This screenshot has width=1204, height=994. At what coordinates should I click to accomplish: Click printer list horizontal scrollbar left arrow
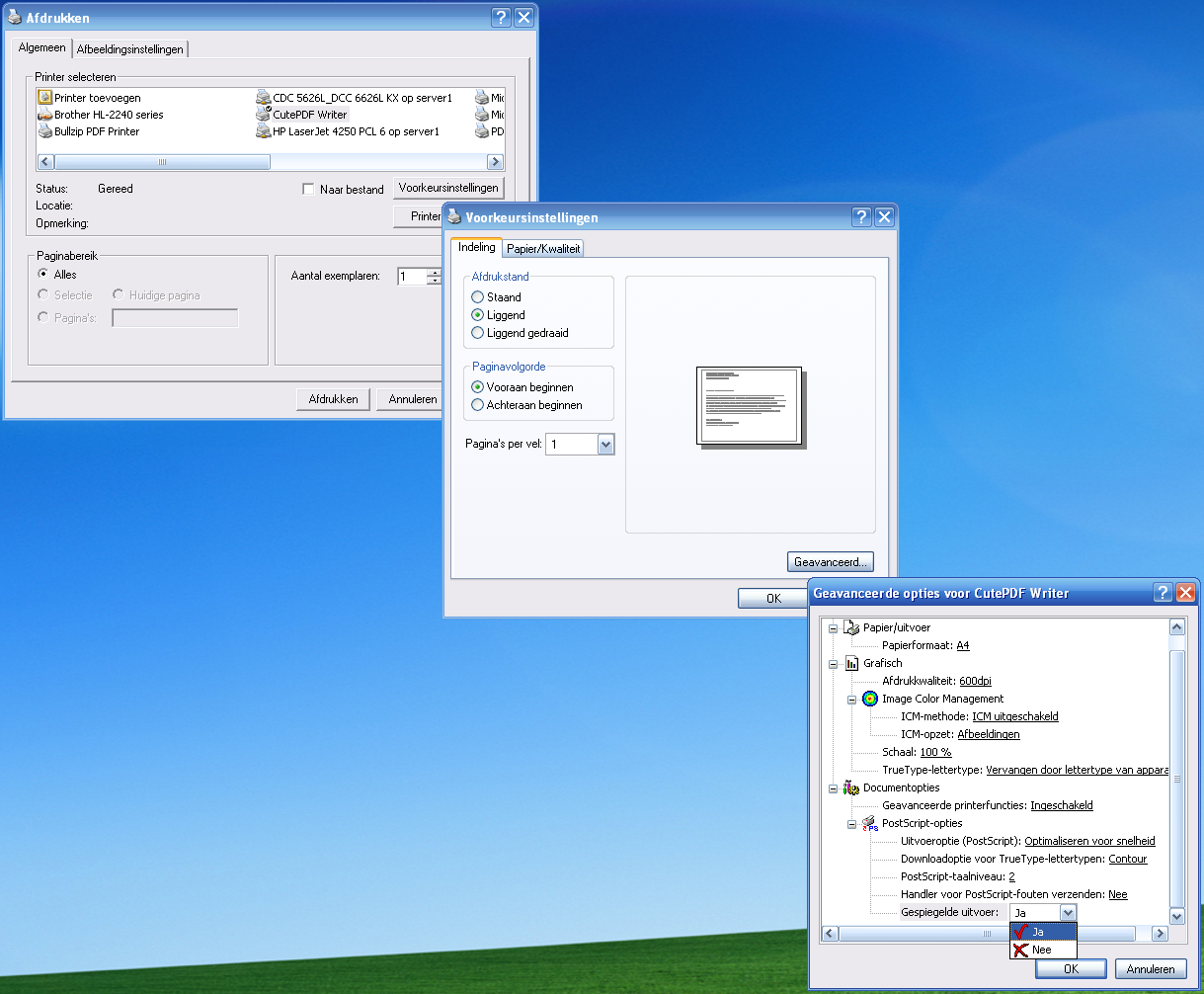click(x=44, y=162)
